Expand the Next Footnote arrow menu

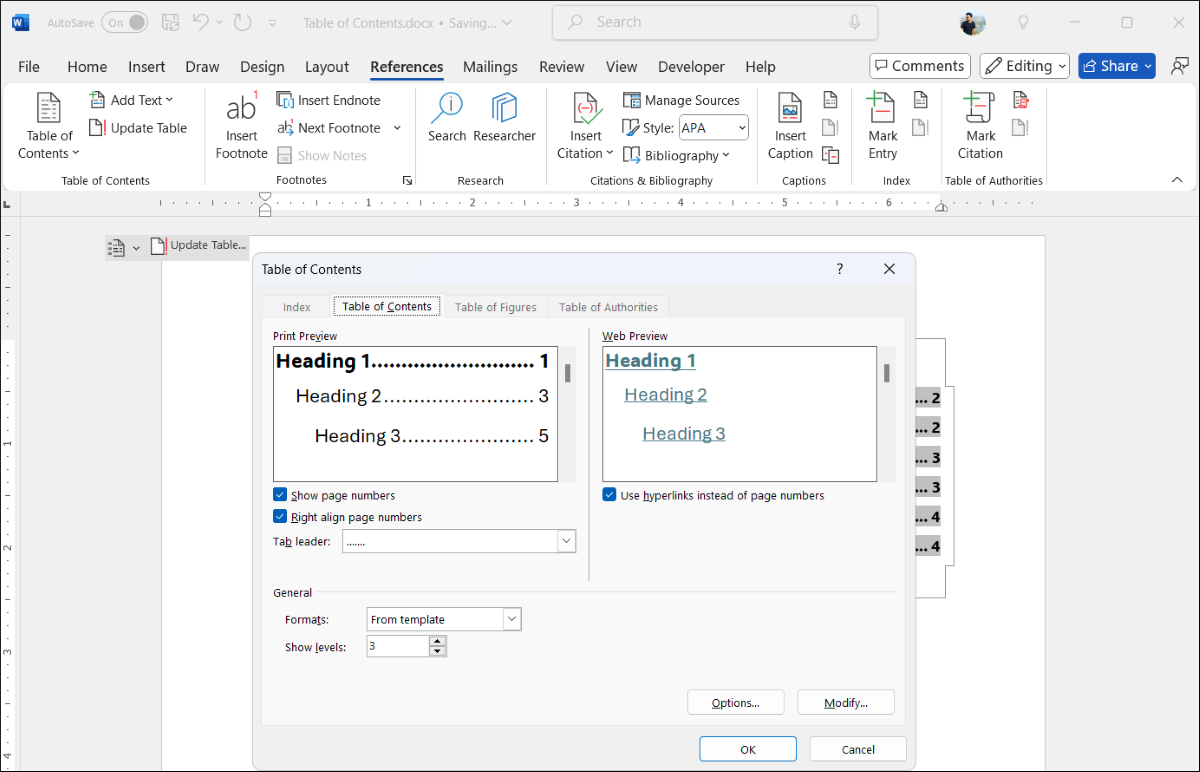pos(397,128)
